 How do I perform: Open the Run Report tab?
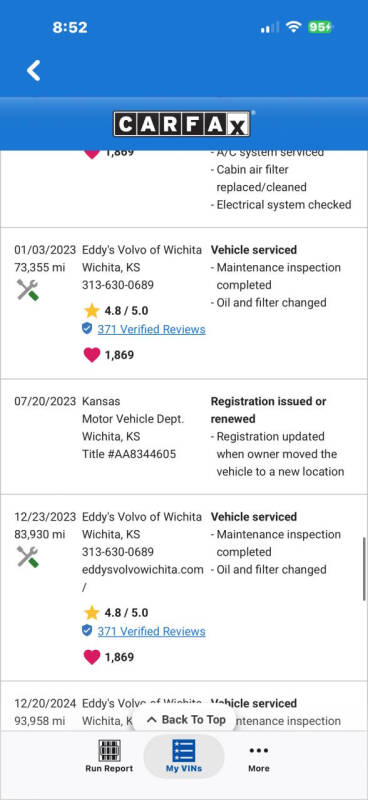[x=109, y=756]
